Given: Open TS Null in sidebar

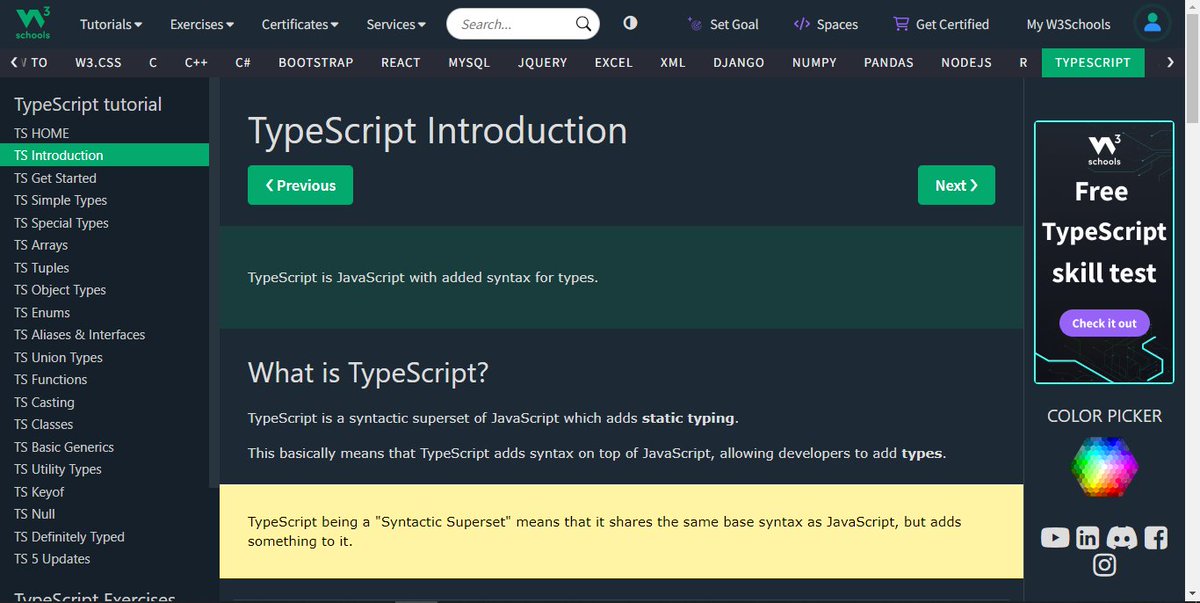Looking at the screenshot, I should pos(104,515).
